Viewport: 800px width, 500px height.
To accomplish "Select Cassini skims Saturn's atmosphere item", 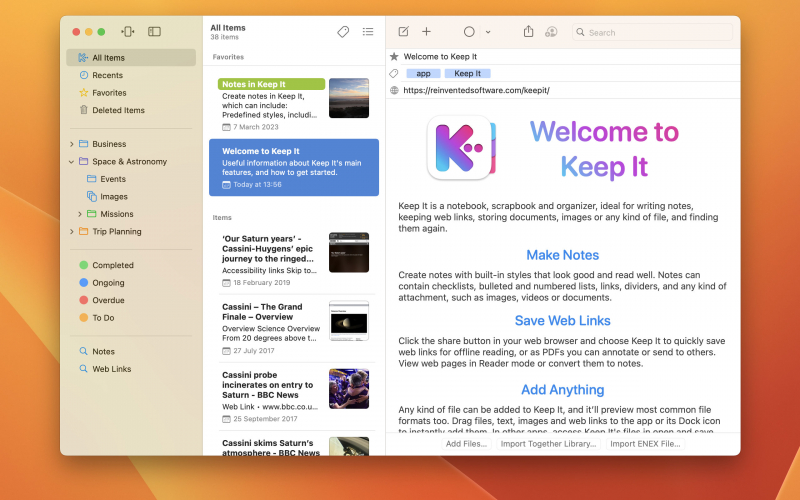I will 294,445.
